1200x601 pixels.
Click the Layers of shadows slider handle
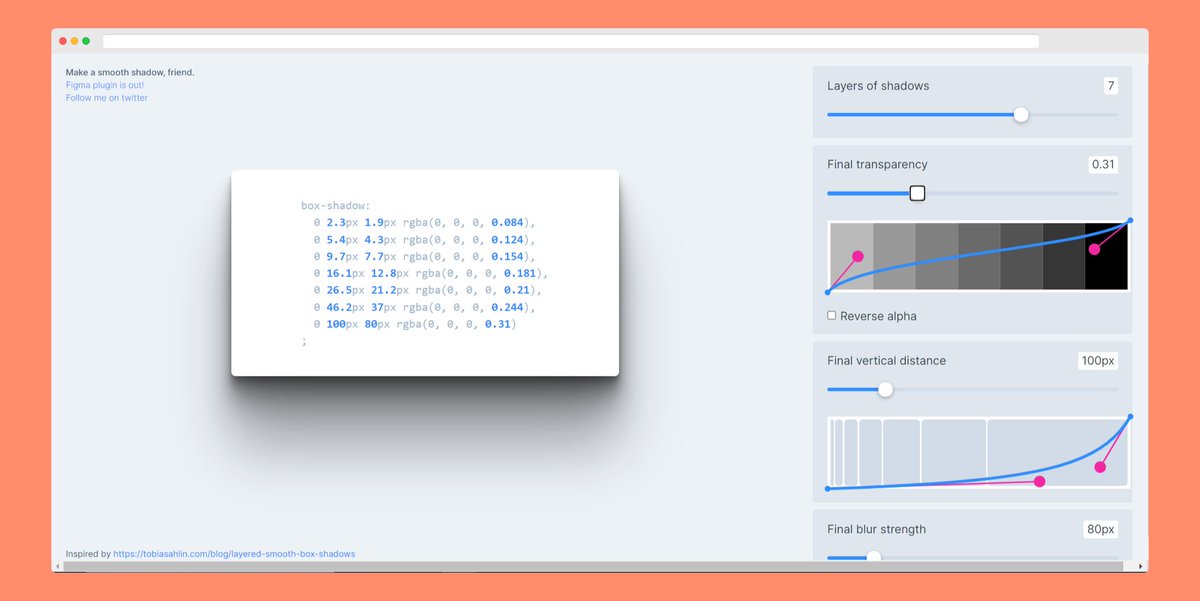[x=1020, y=115]
